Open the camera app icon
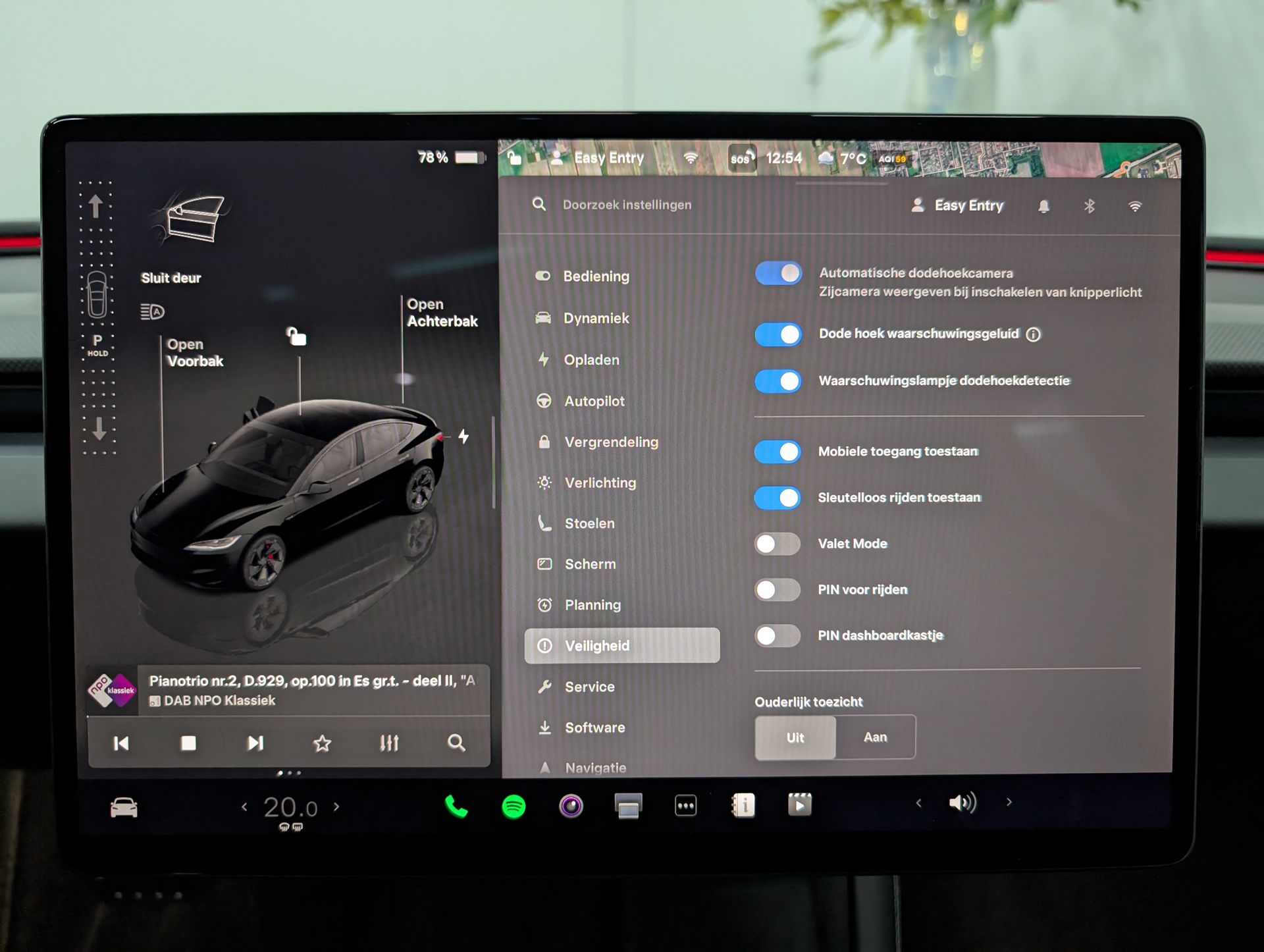This screenshot has height=952, width=1264. 571,806
